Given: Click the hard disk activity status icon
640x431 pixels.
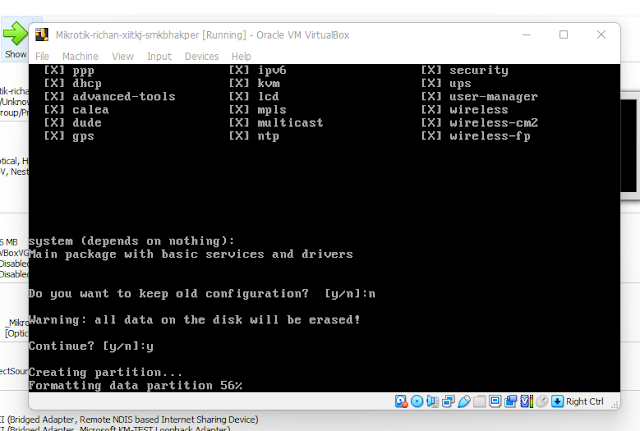Looking at the screenshot, I should click(401, 402).
